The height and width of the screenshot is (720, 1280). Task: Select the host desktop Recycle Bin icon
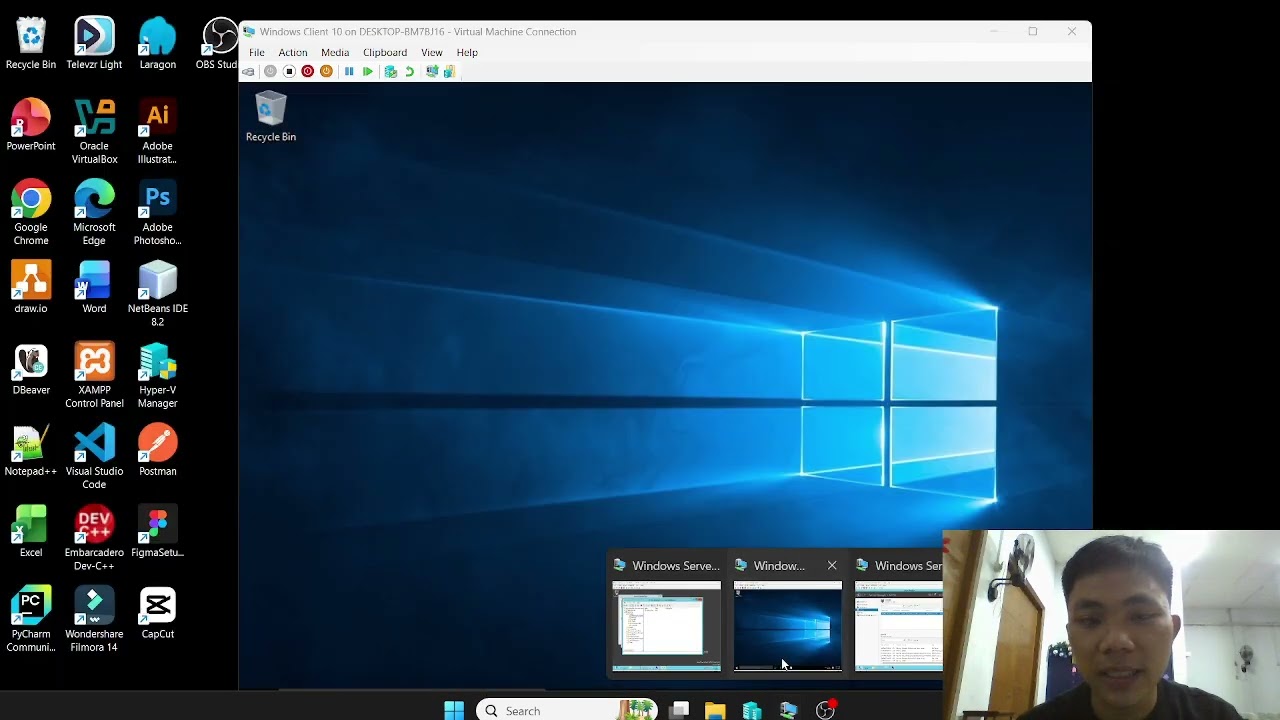click(x=31, y=43)
